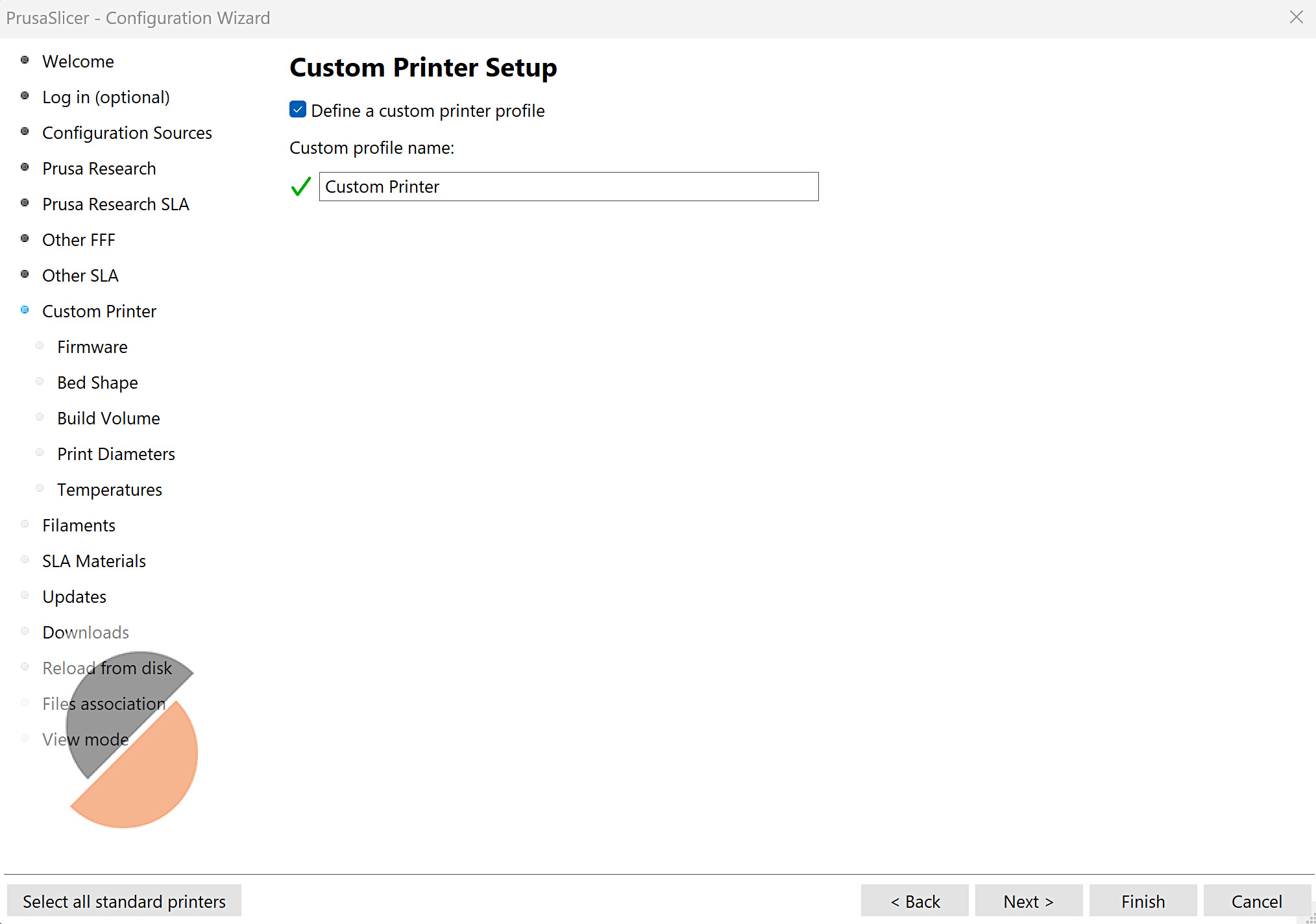This screenshot has width=1316, height=924.
Task: Cancel the configuration wizard
Action: point(1257,901)
